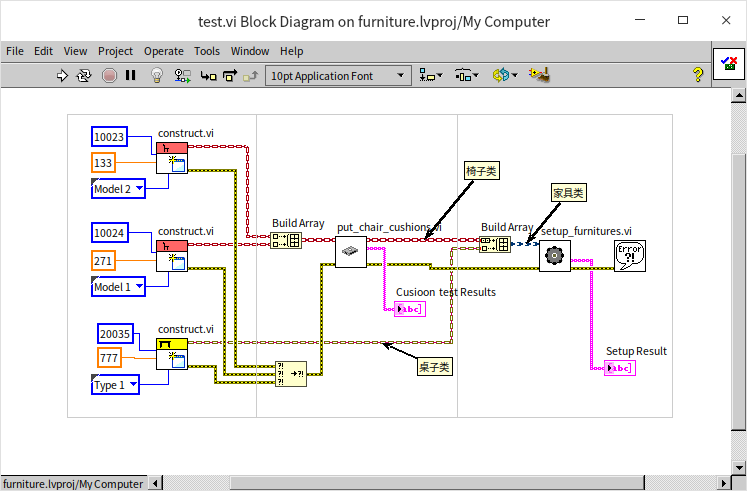Open the Window menu
This screenshot has width=747, height=491.
(250, 51)
